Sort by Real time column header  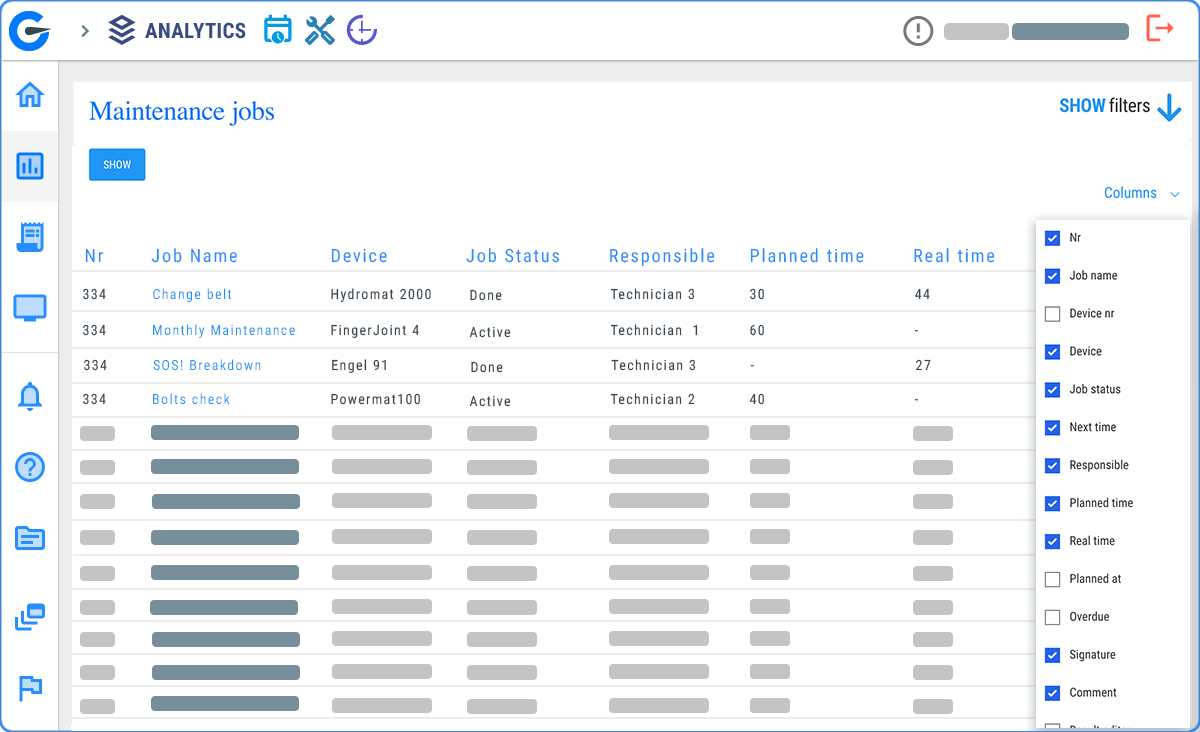pyautogui.click(x=954, y=257)
